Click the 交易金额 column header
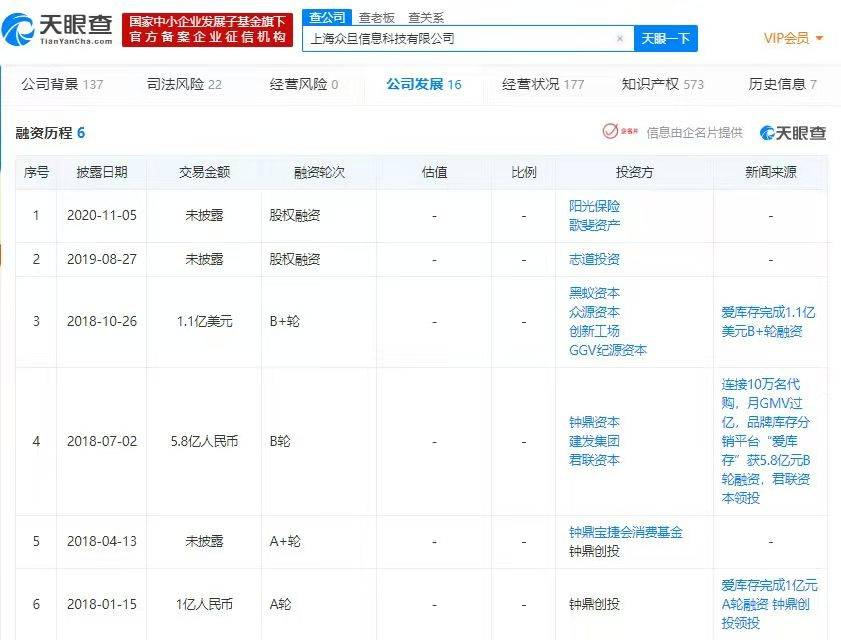This screenshot has height=640, width=841. click(204, 172)
